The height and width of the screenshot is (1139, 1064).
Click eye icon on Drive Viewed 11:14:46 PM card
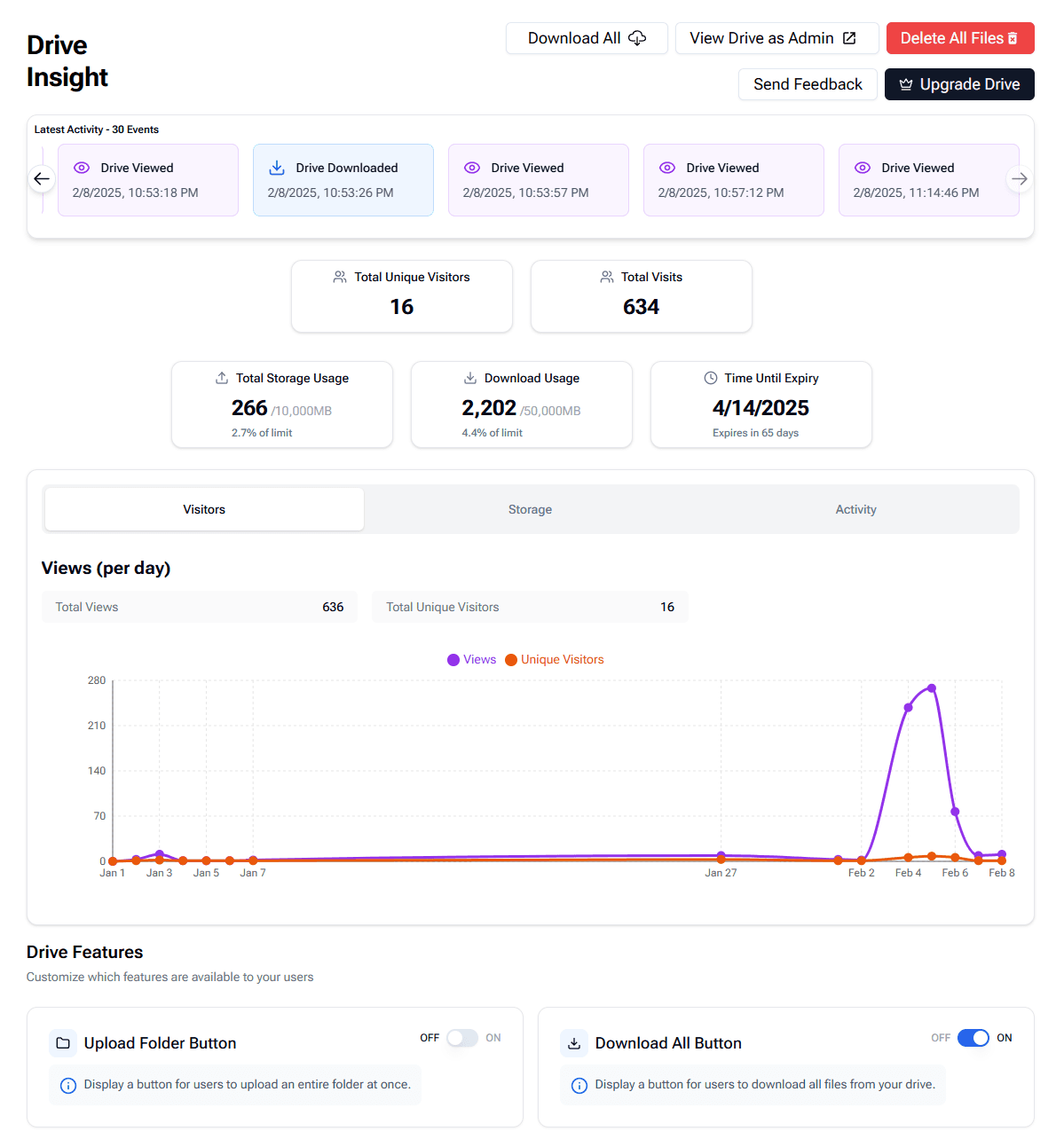[863, 168]
